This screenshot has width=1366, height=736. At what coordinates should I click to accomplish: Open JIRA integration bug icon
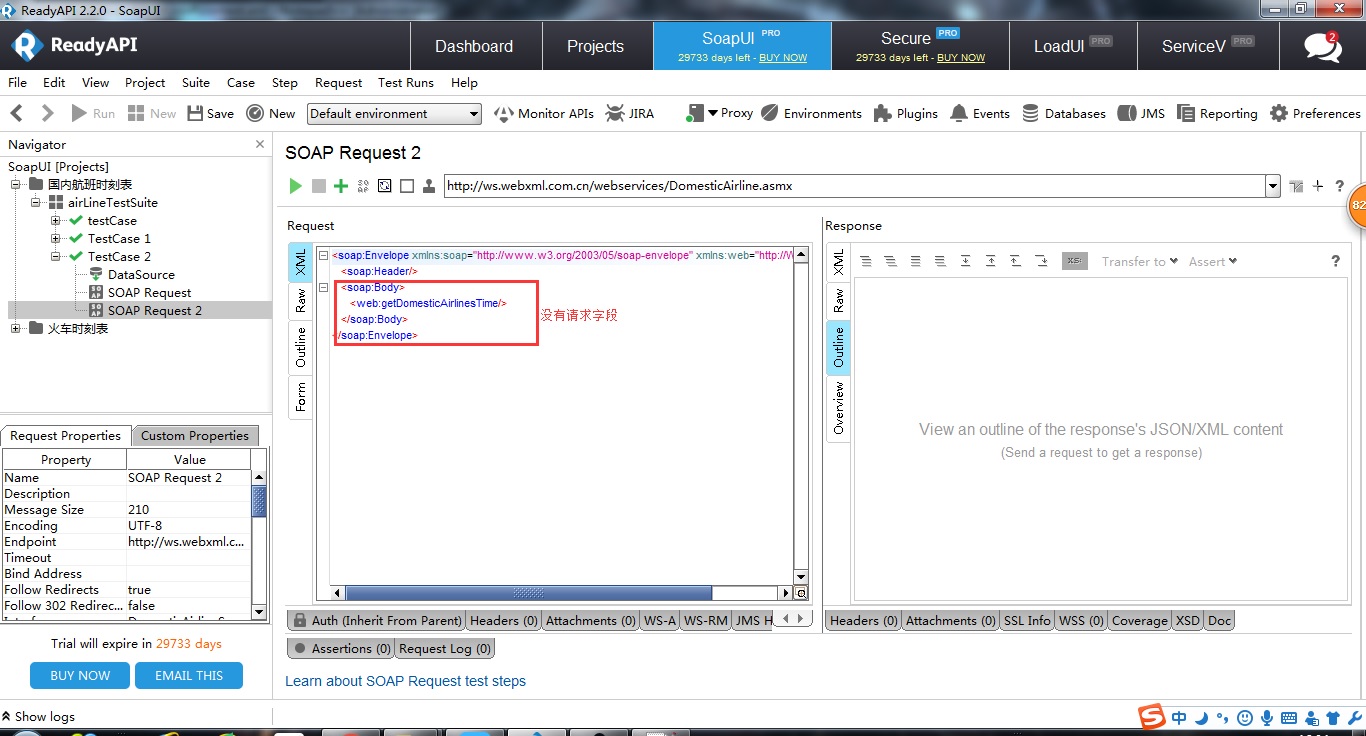629,113
